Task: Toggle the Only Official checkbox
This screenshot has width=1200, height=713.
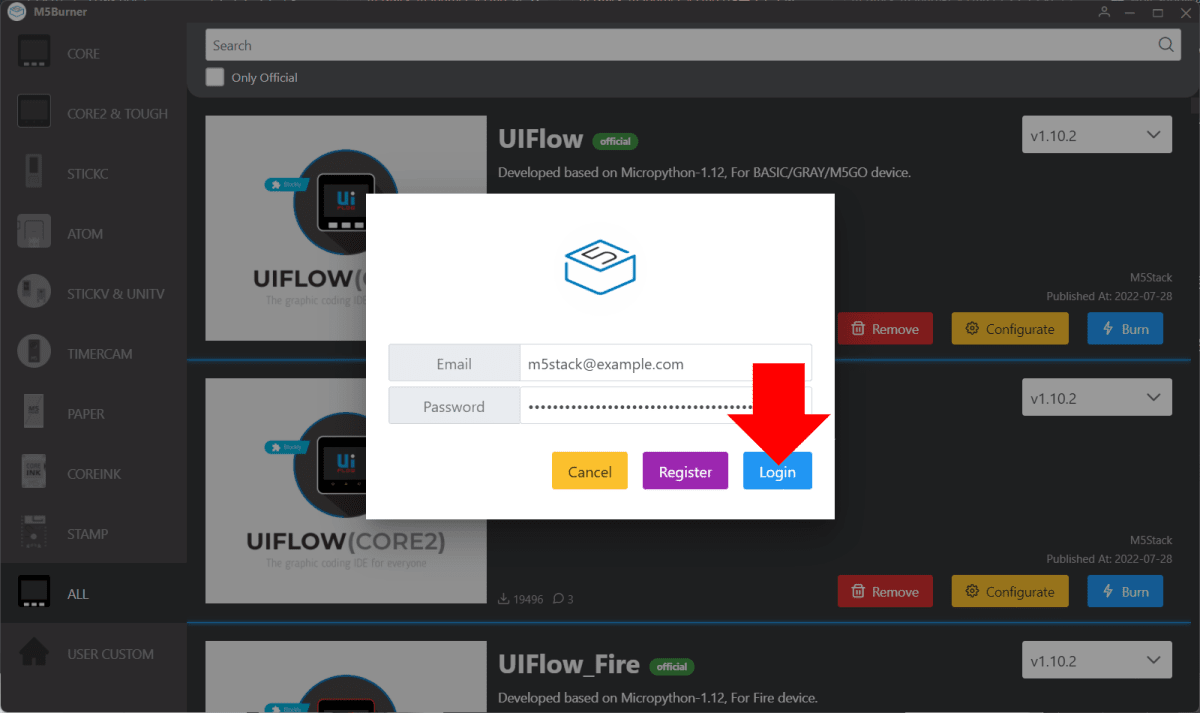Action: (215, 77)
